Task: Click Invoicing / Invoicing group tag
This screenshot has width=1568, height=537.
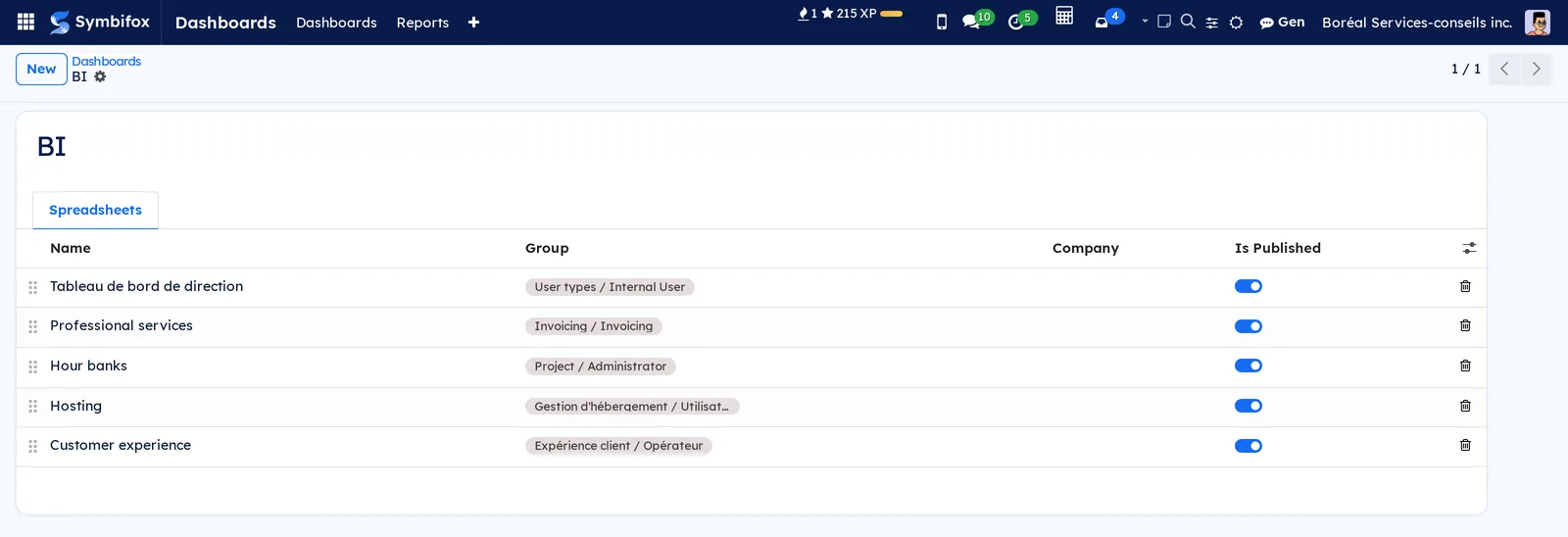Action: point(594,326)
